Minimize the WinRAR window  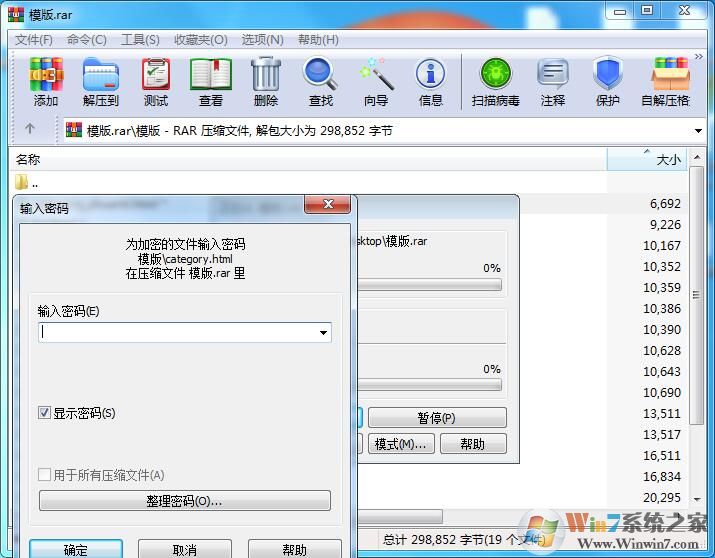[620, 11]
